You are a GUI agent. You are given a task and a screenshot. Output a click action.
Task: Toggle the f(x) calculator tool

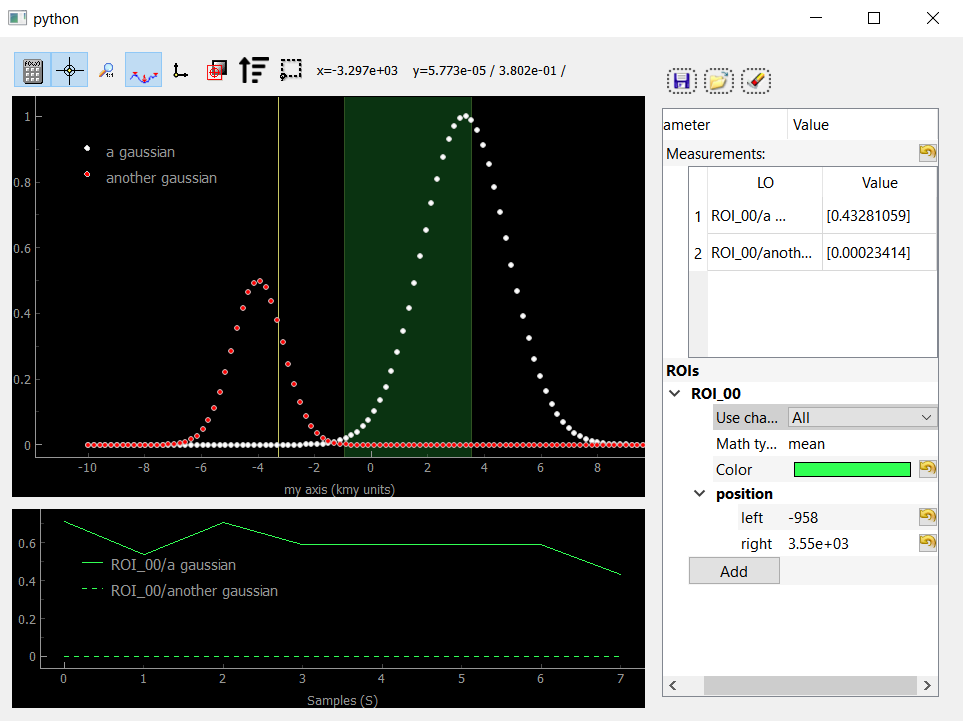tap(33, 70)
